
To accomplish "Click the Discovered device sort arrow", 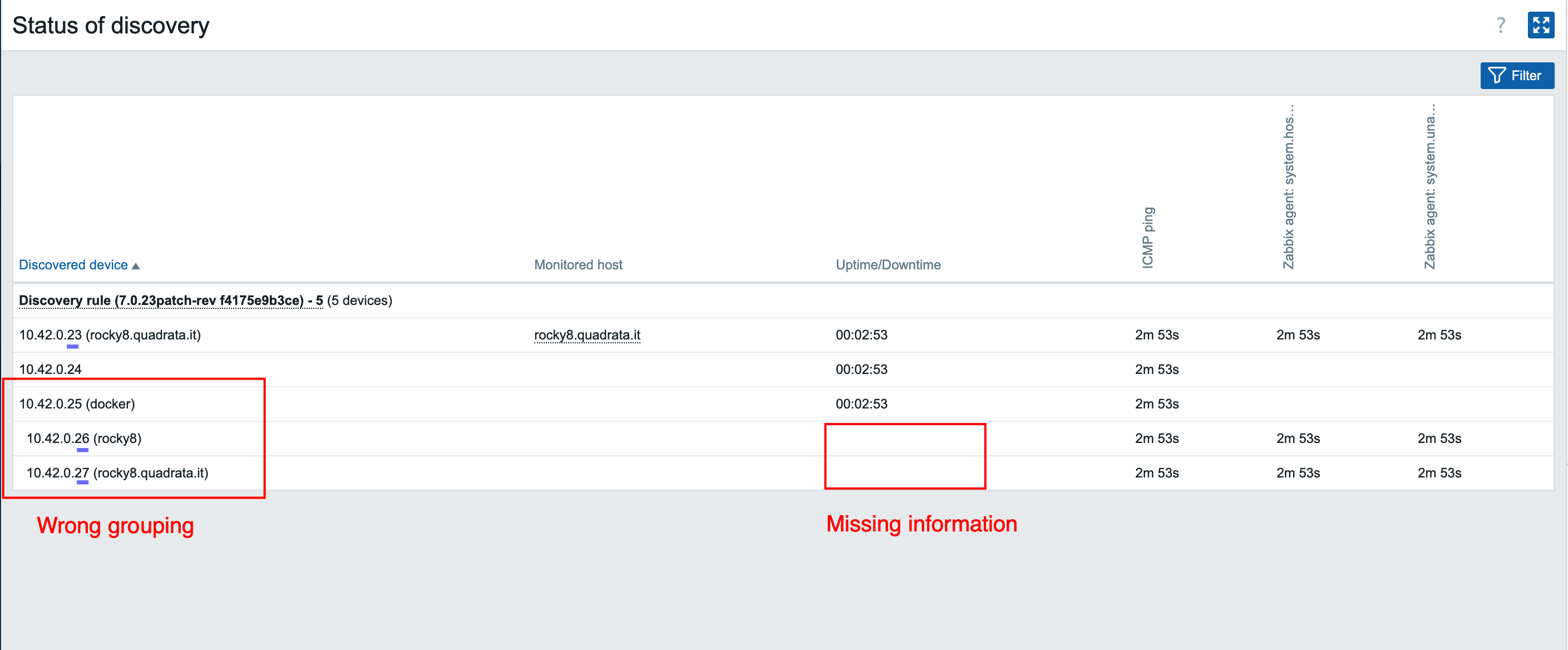I will [x=136, y=266].
